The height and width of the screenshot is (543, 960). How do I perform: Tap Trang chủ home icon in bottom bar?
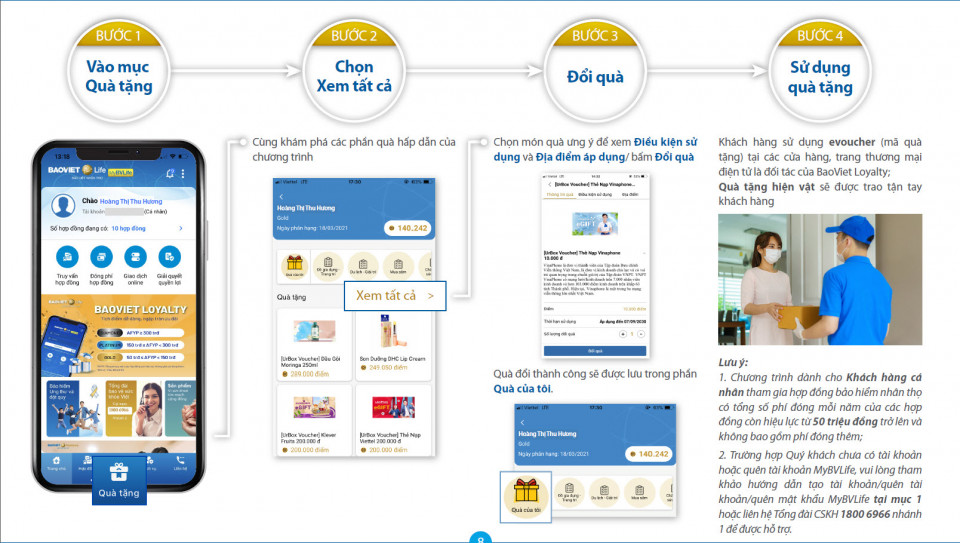[56, 463]
